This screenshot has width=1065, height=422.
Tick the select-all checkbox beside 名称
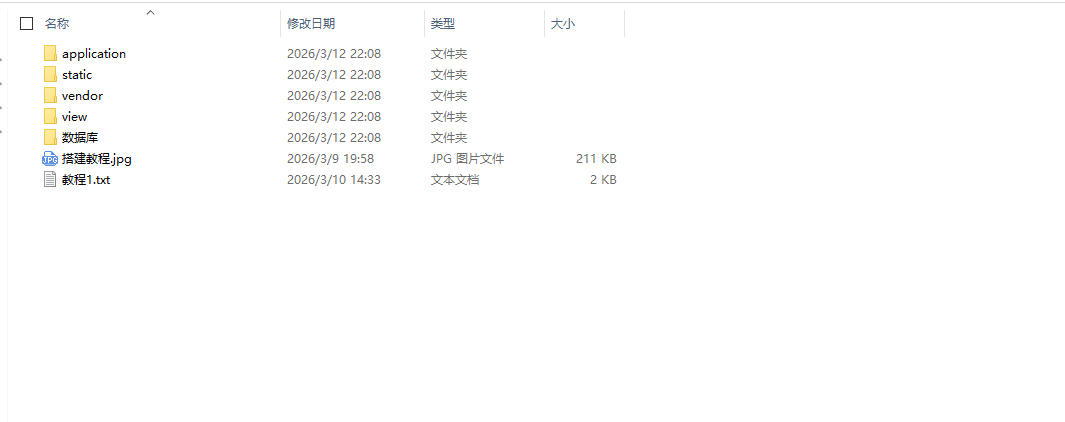(26, 24)
